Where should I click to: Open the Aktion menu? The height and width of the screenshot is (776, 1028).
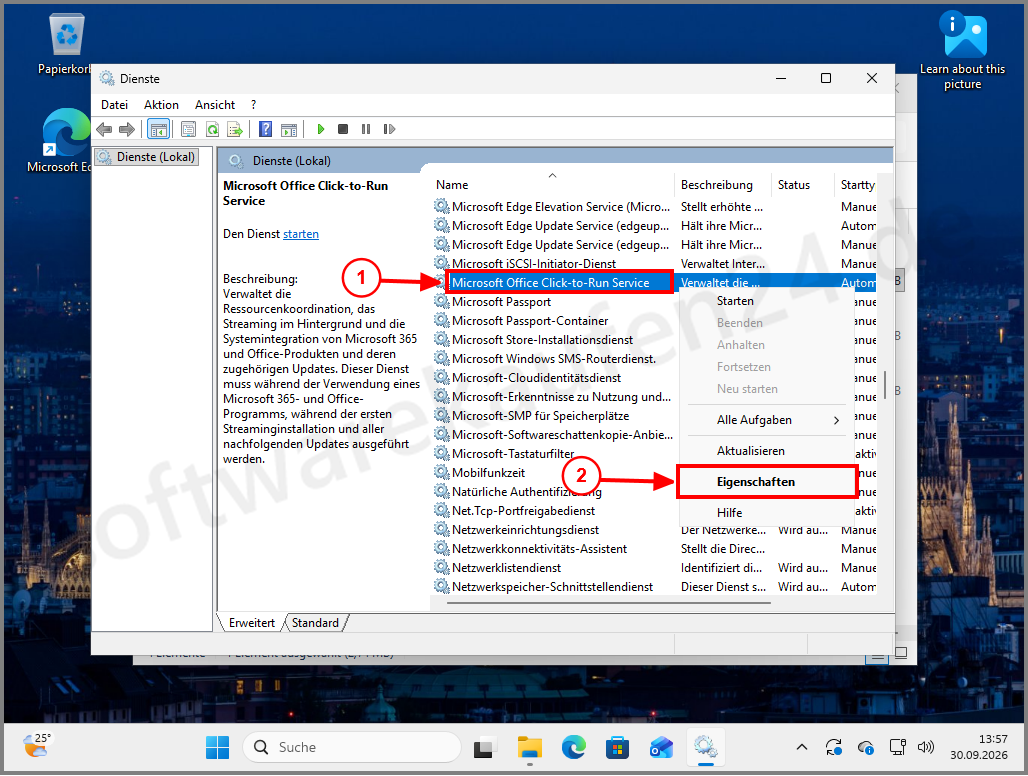[x=161, y=105]
